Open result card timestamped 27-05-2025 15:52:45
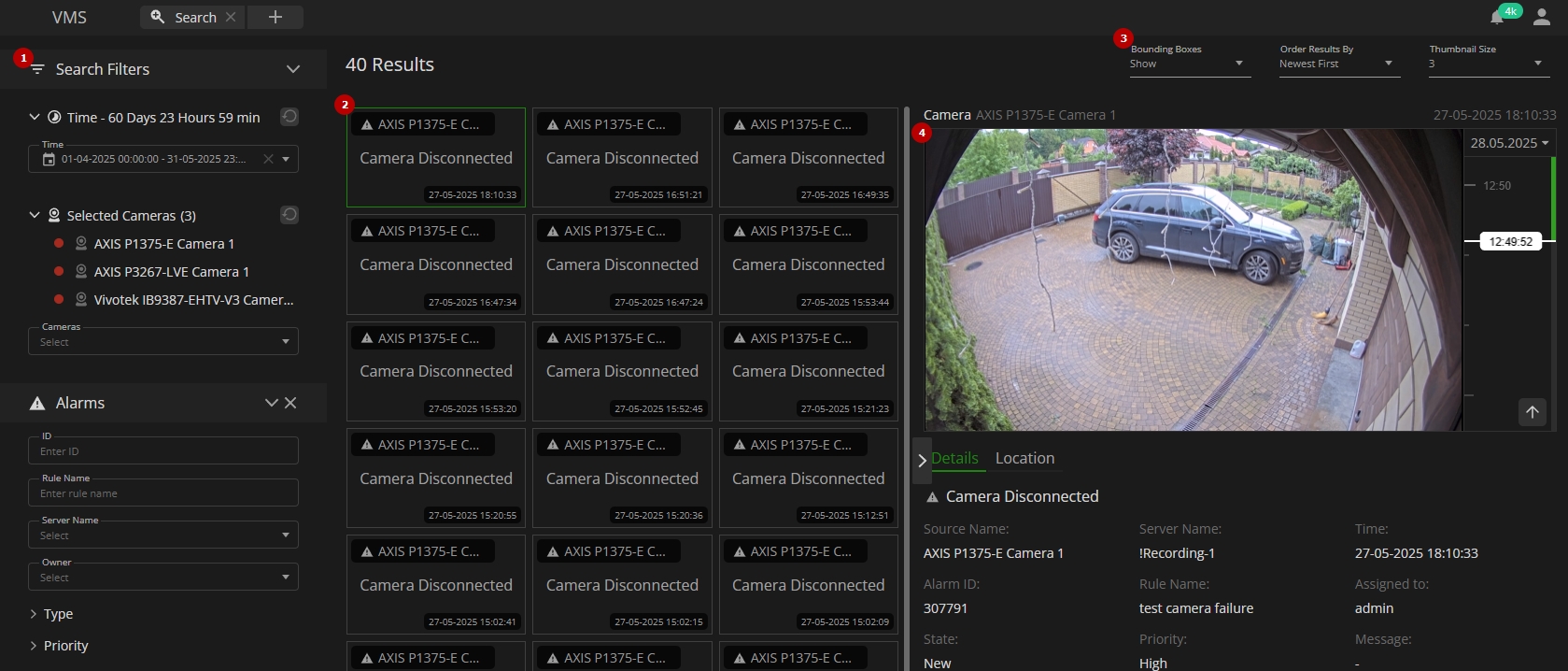The image size is (1568, 671). click(x=622, y=371)
